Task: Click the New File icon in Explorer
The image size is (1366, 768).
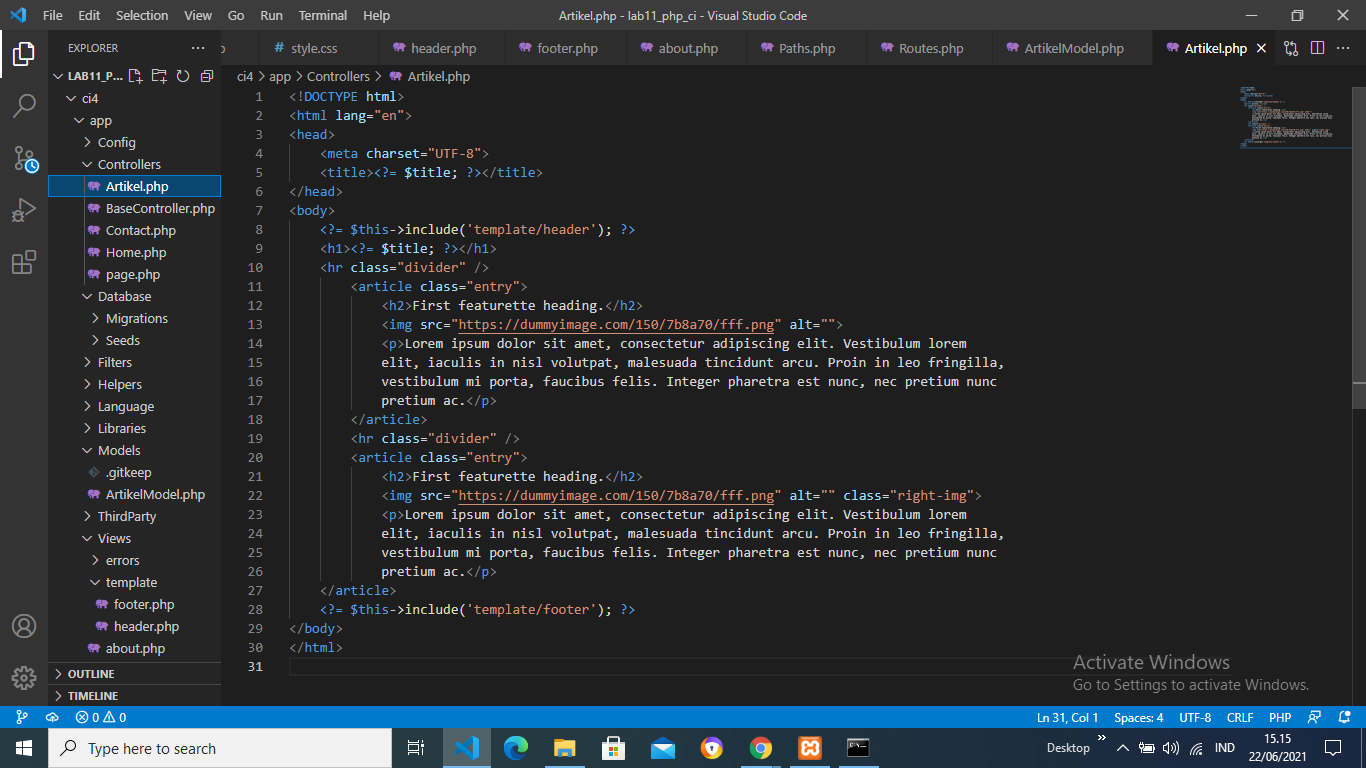Action: 133,75
